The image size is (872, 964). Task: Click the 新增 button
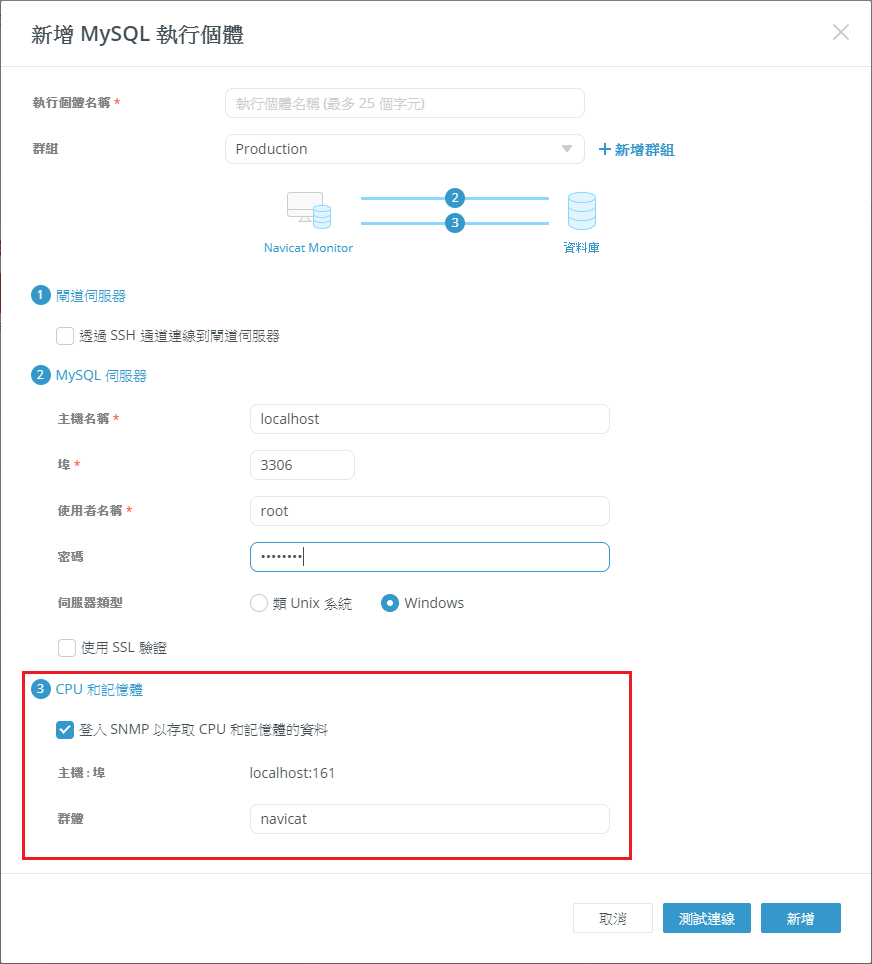800,918
